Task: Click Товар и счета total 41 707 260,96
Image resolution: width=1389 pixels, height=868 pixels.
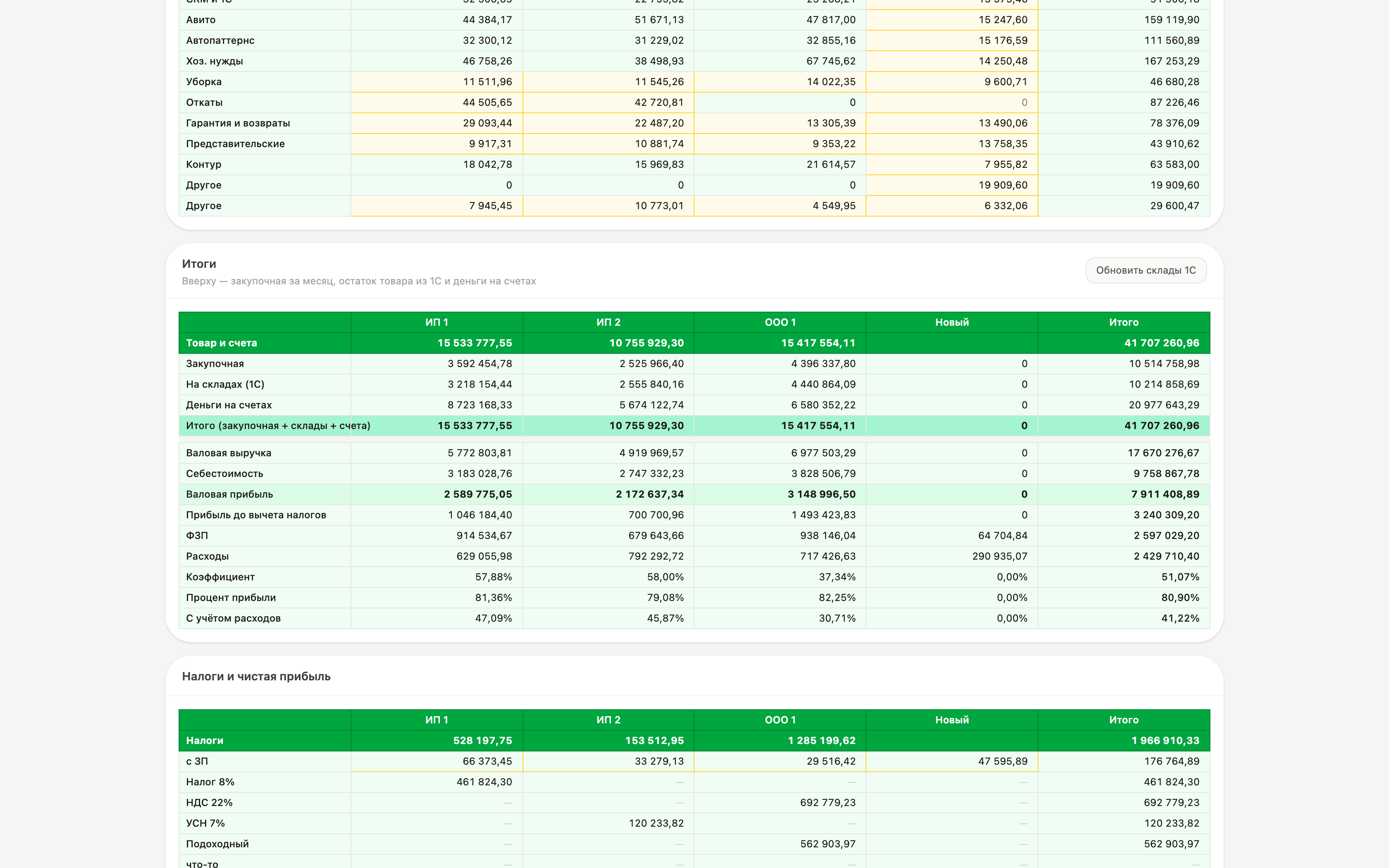Action: coord(1162,343)
